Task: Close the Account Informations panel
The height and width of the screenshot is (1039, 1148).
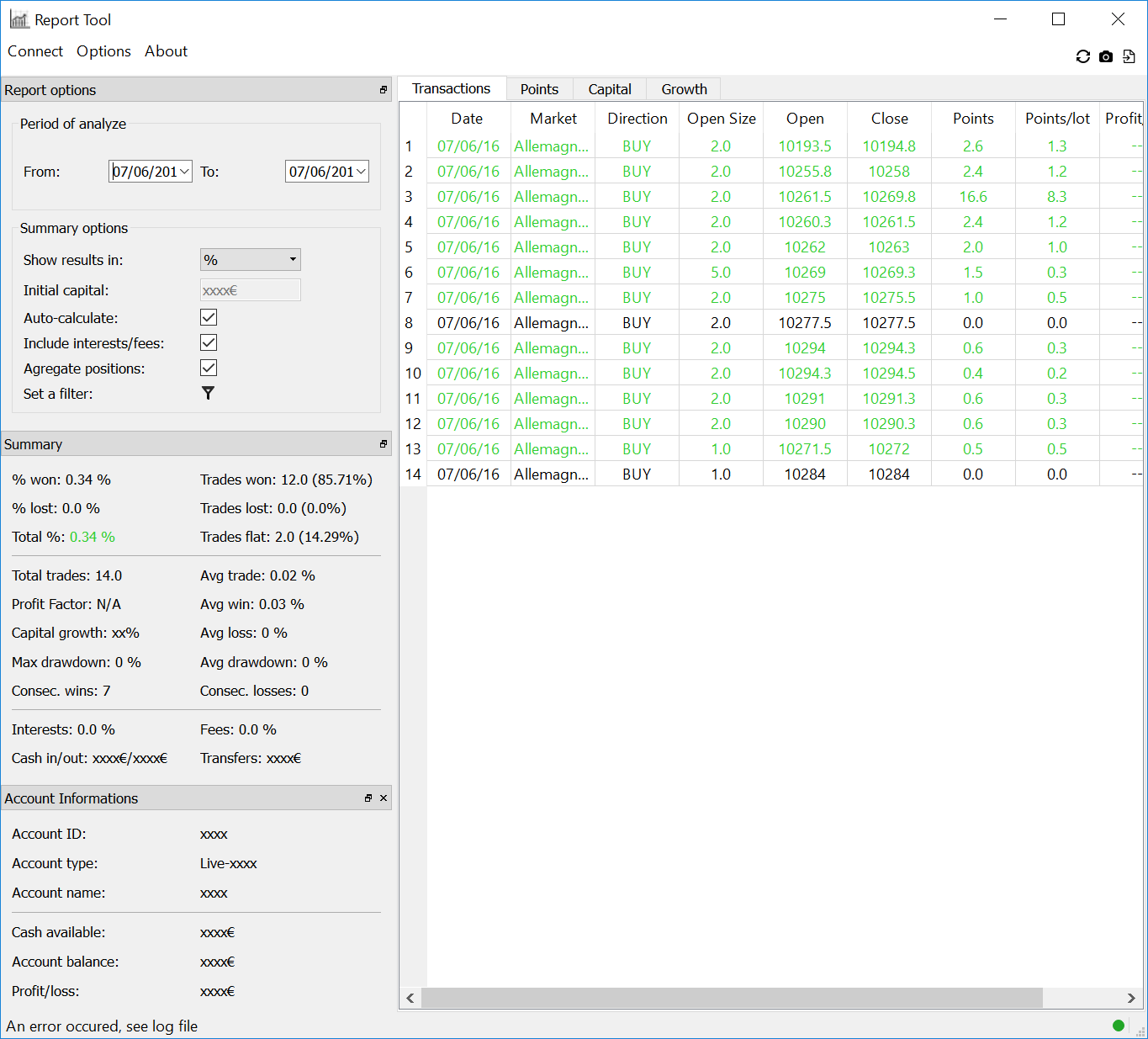Action: click(x=384, y=798)
